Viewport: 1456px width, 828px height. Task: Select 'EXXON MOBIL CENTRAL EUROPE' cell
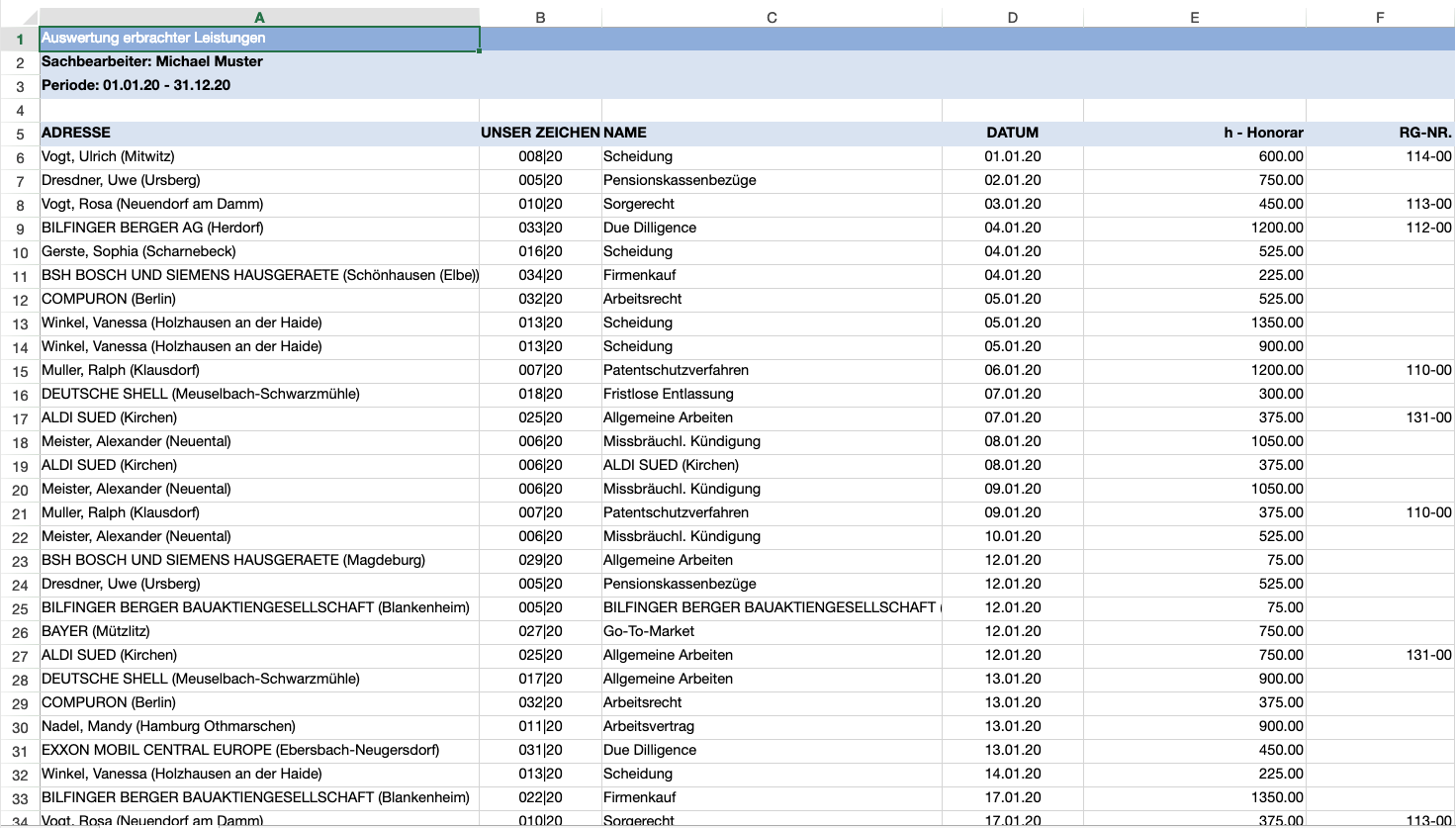pos(259,751)
